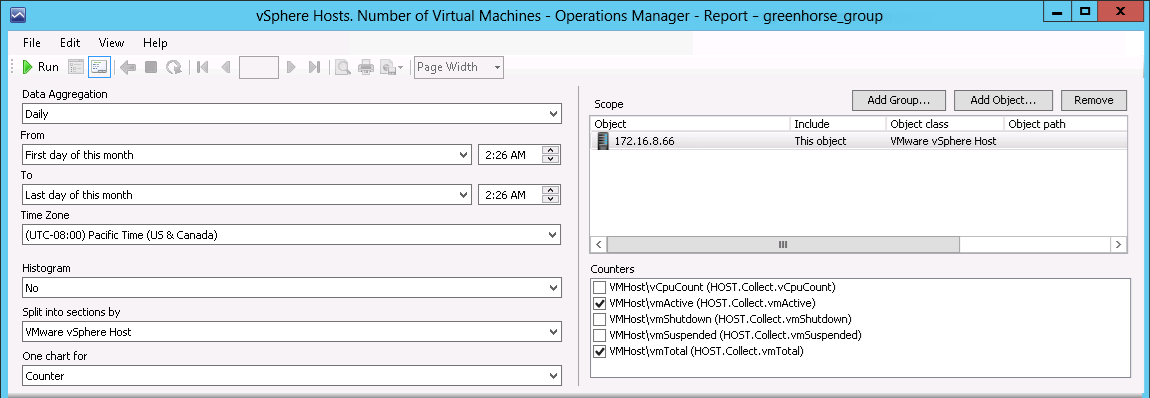The height and width of the screenshot is (398, 1150).
Task: Open the File menu
Action: click(x=32, y=43)
